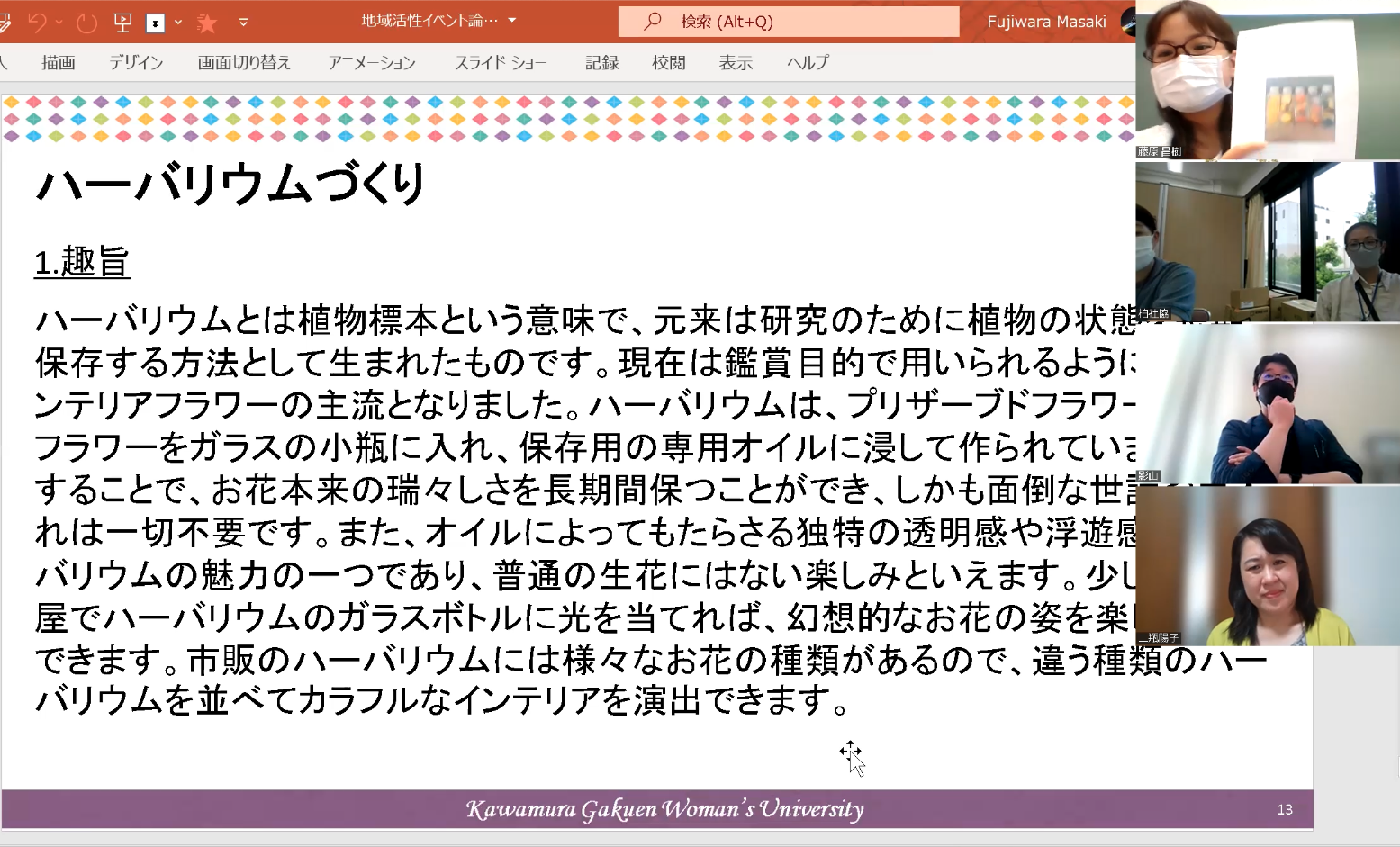This screenshot has width=1400, height=847.
Task: Switch to the 描画 tab
Action: tap(59, 62)
